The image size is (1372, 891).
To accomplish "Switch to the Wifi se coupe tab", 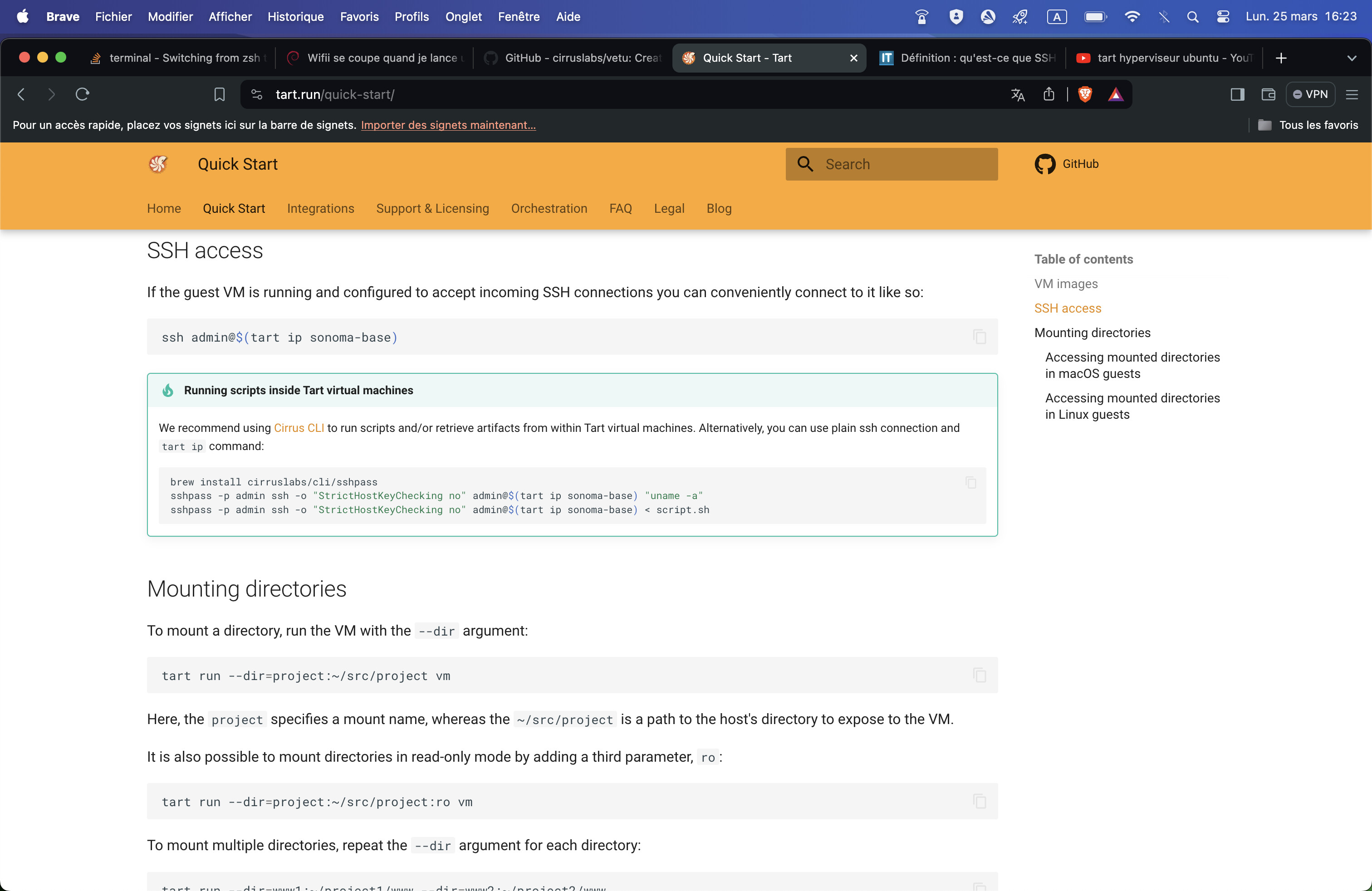I will pos(376,58).
